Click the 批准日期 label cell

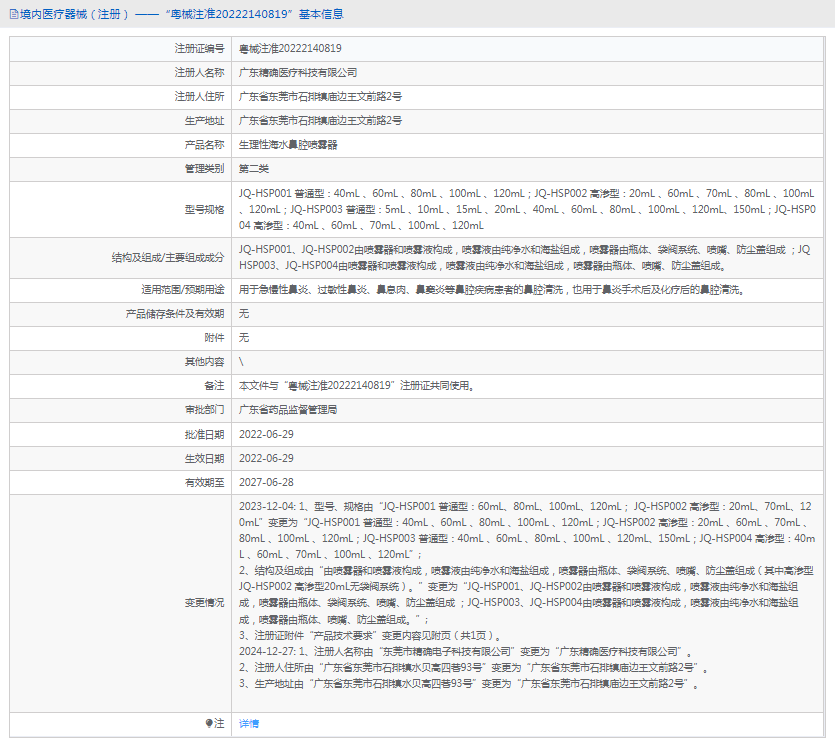pyautogui.click(x=120, y=435)
